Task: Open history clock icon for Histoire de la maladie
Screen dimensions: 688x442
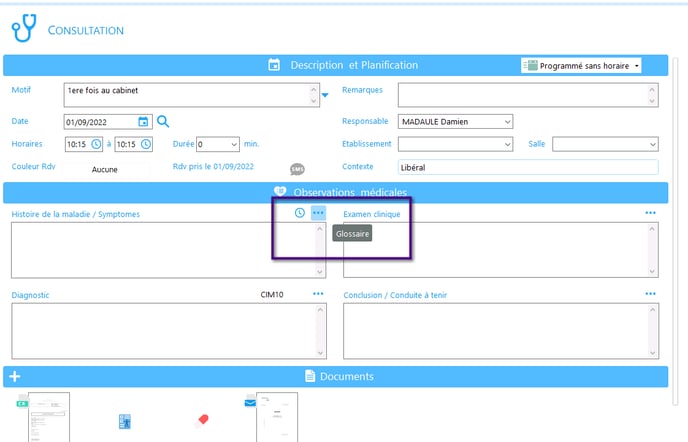Action: (300, 213)
